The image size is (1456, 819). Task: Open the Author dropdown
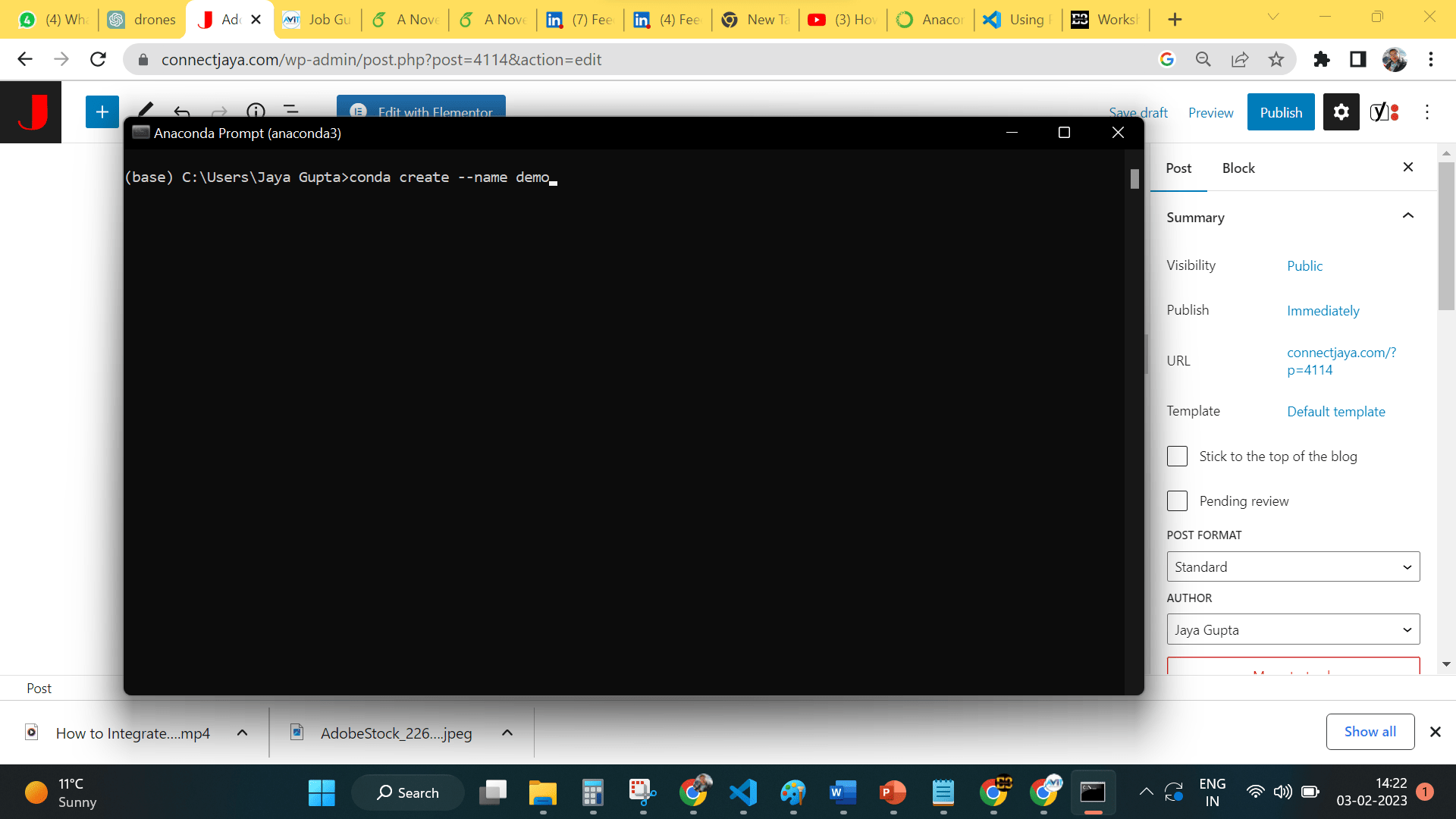pyautogui.click(x=1293, y=629)
